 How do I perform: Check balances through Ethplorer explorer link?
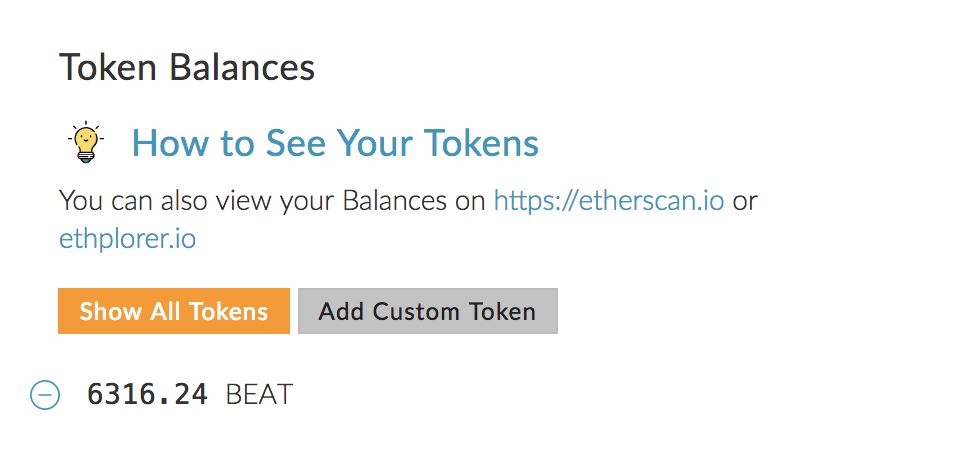(127, 239)
